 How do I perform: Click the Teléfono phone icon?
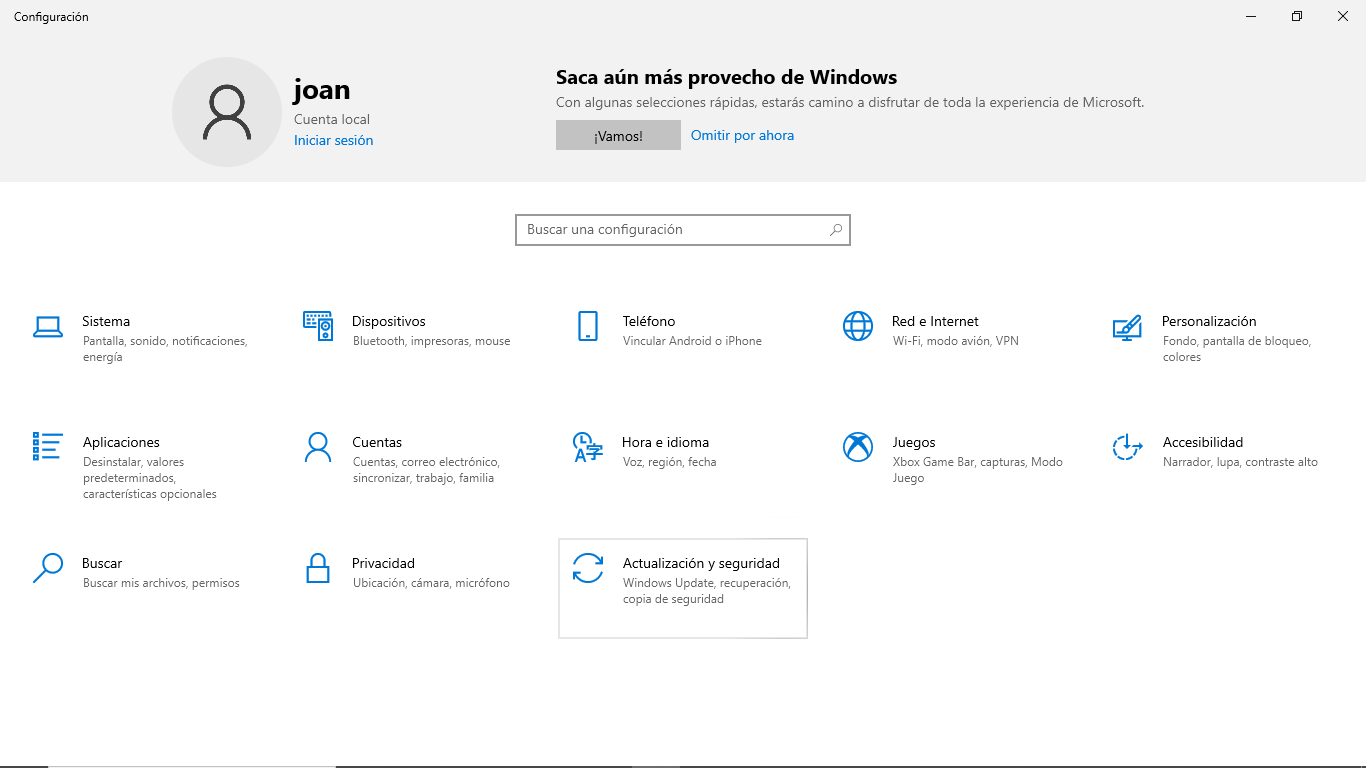[588, 326]
